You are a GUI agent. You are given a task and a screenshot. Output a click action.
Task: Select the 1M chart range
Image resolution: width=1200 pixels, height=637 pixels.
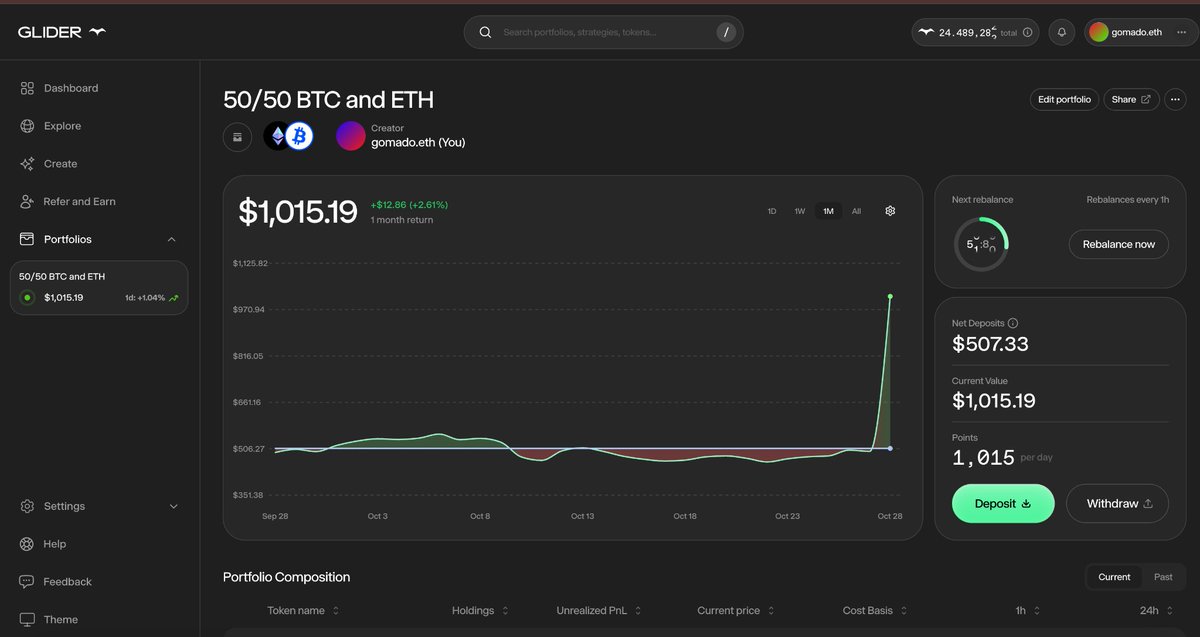coord(828,211)
